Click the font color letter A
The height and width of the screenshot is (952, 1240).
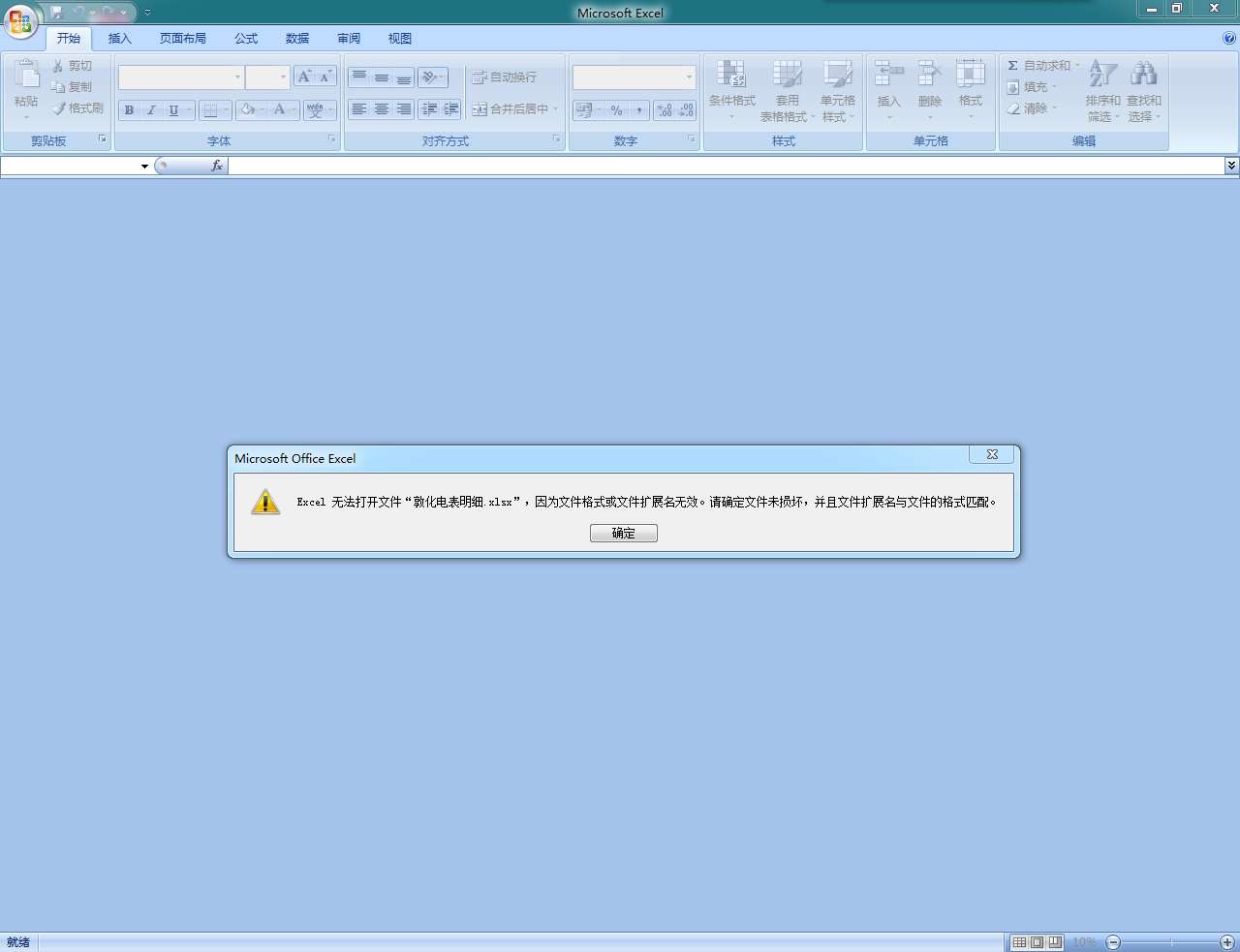coord(280,110)
